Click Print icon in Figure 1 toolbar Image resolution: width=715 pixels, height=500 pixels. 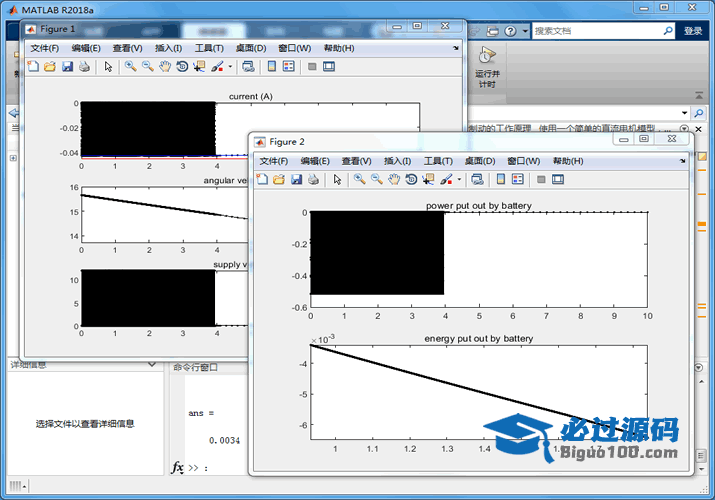tap(84, 67)
